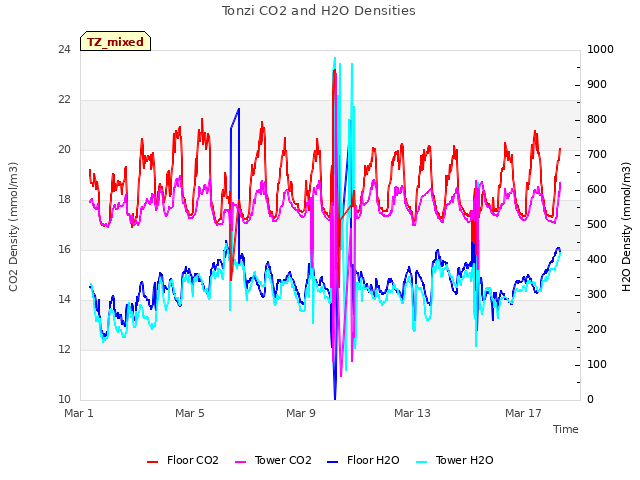Click the 500 value on right axis
The image size is (640, 480).
[597, 224]
